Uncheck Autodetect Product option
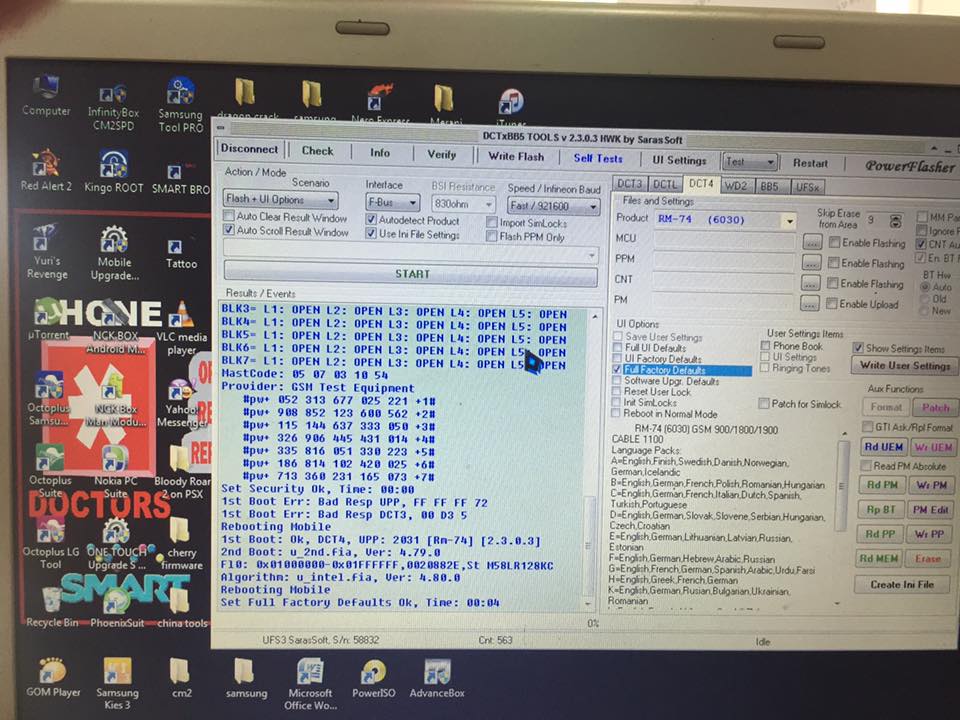Viewport: 960px width, 720px height. pos(371,219)
